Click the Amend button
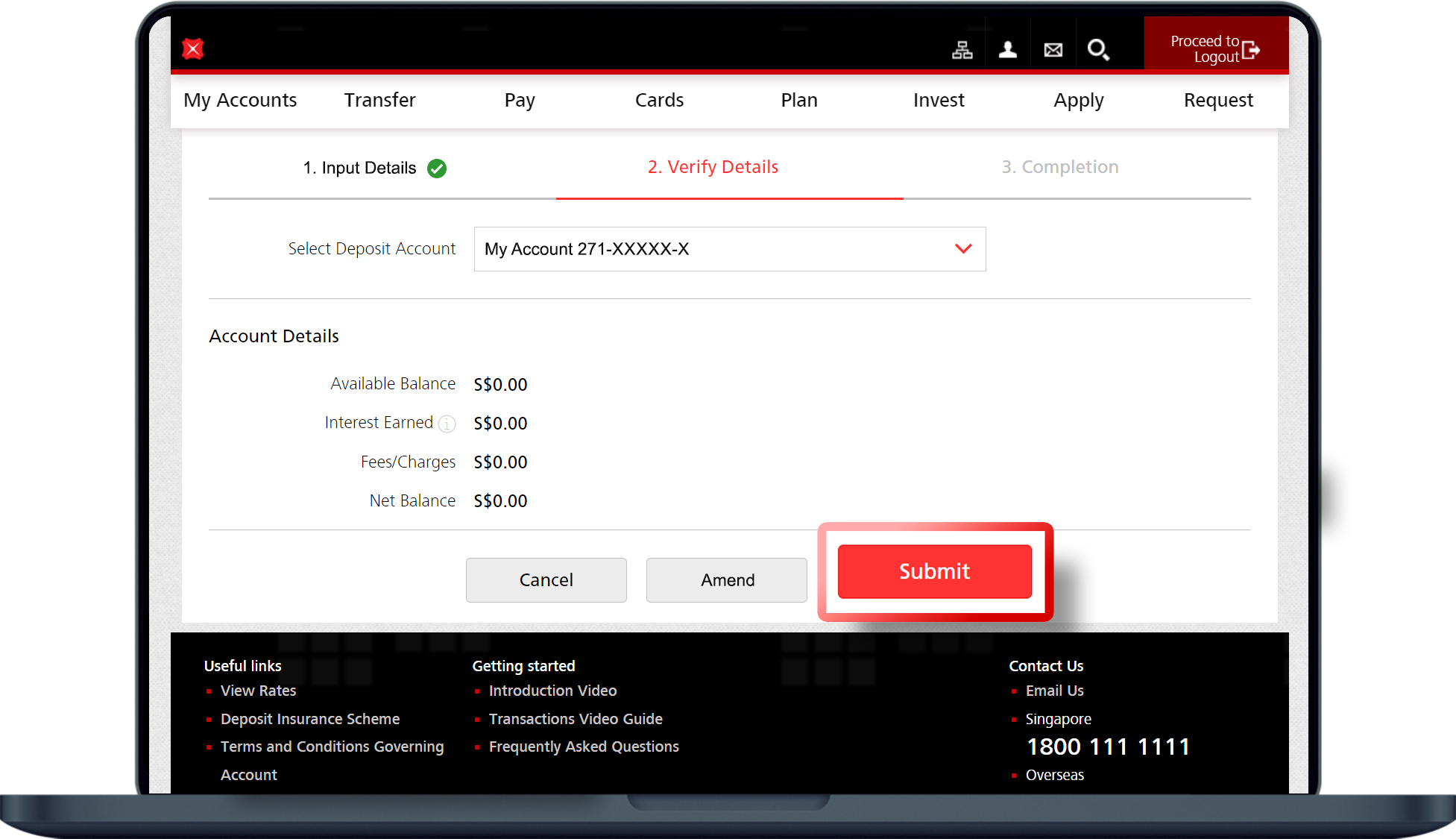Image resolution: width=1456 pixels, height=839 pixels. (x=727, y=580)
